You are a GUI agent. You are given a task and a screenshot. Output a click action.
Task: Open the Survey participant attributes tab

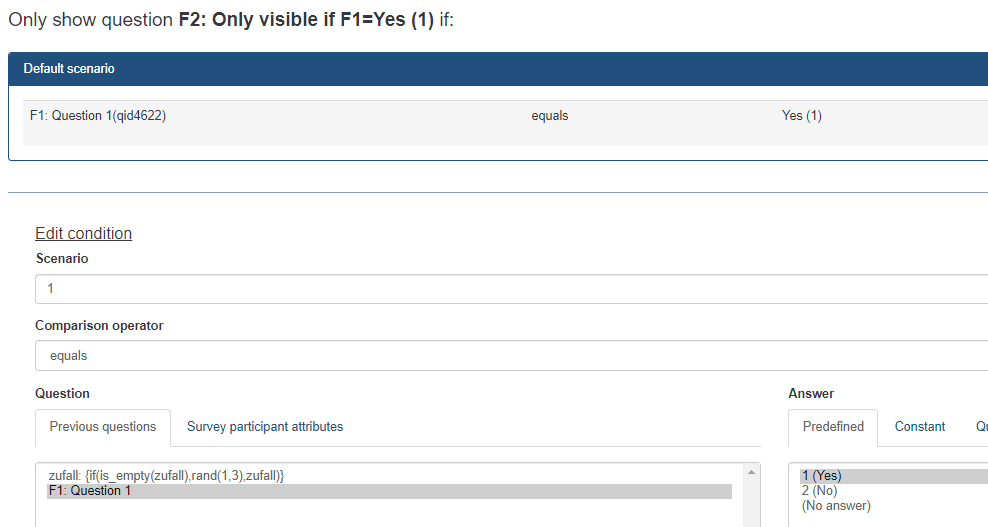pos(265,427)
